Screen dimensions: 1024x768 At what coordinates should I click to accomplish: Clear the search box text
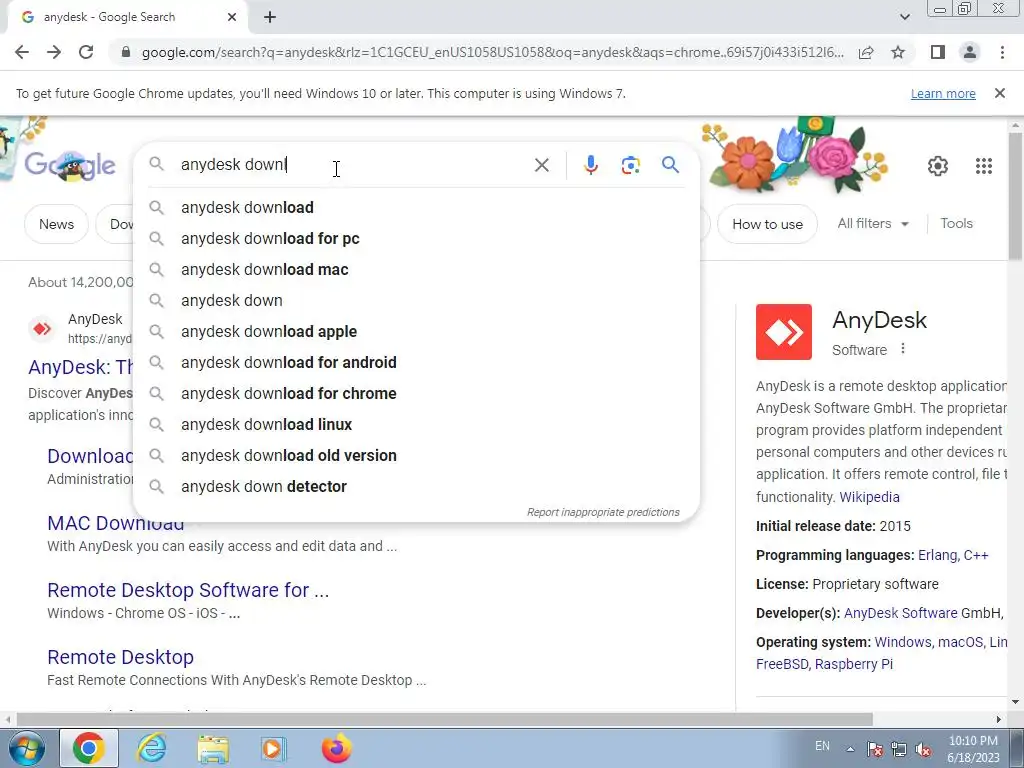pos(541,165)
